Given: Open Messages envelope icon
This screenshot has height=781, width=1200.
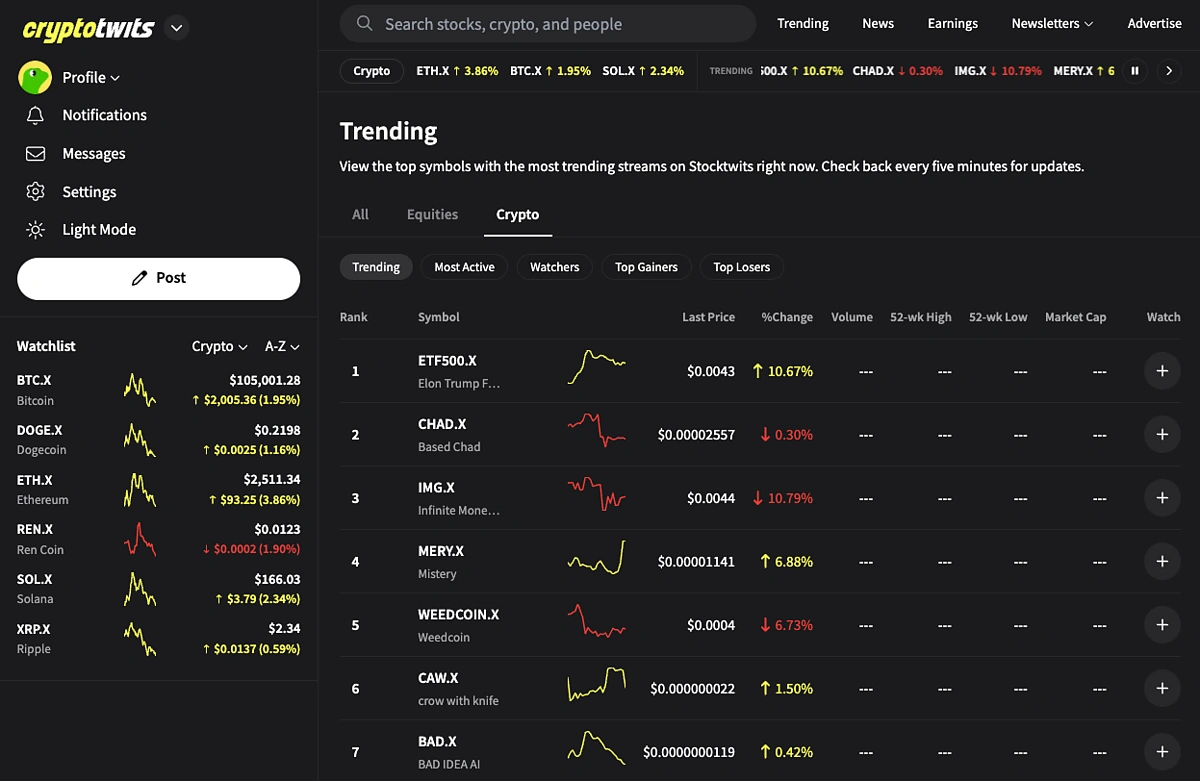Looking at the screenshot, I should (36, 154).
